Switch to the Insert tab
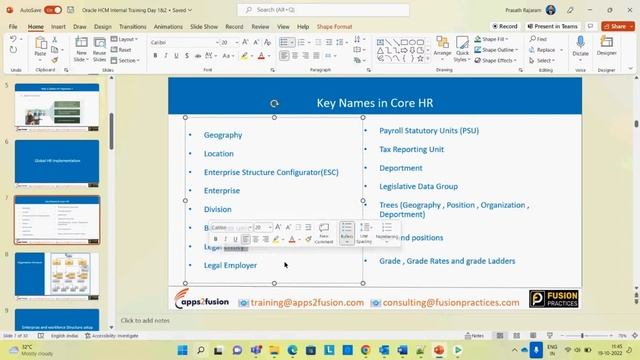 (x=58, y=27)
